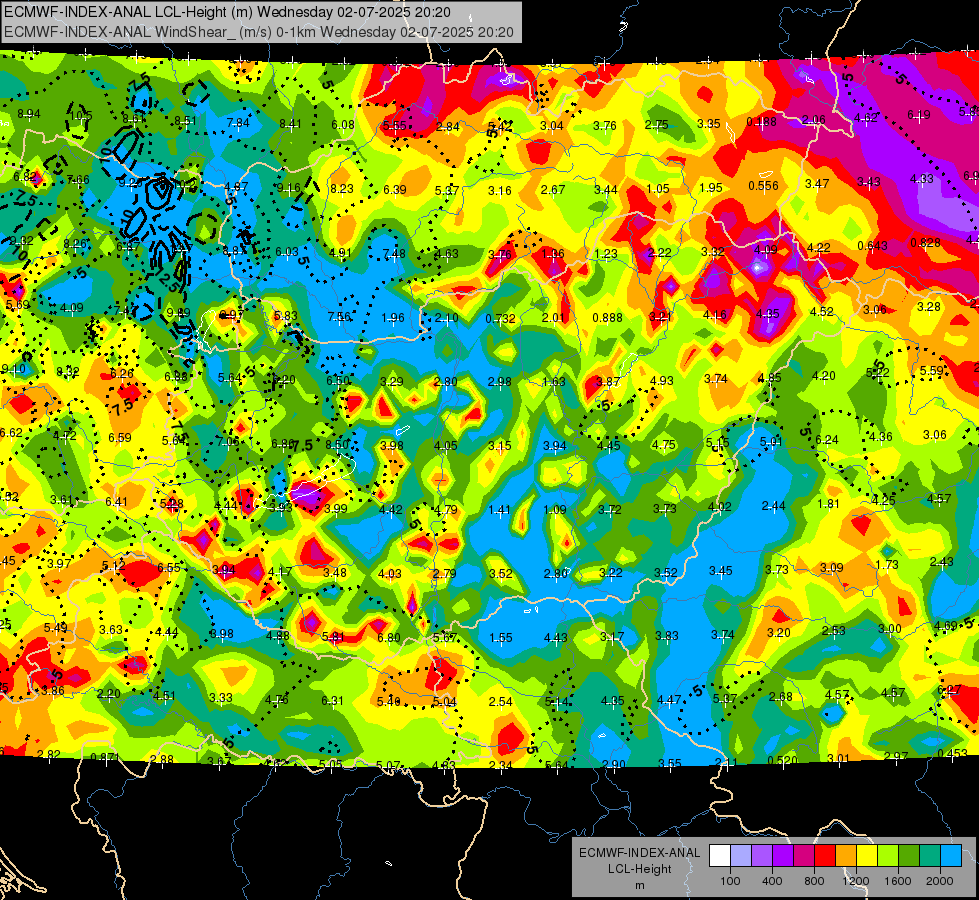Screen dimensions: 979x900
Task: Click the sky blue legend swatch
Action: [x=950, y=856]
